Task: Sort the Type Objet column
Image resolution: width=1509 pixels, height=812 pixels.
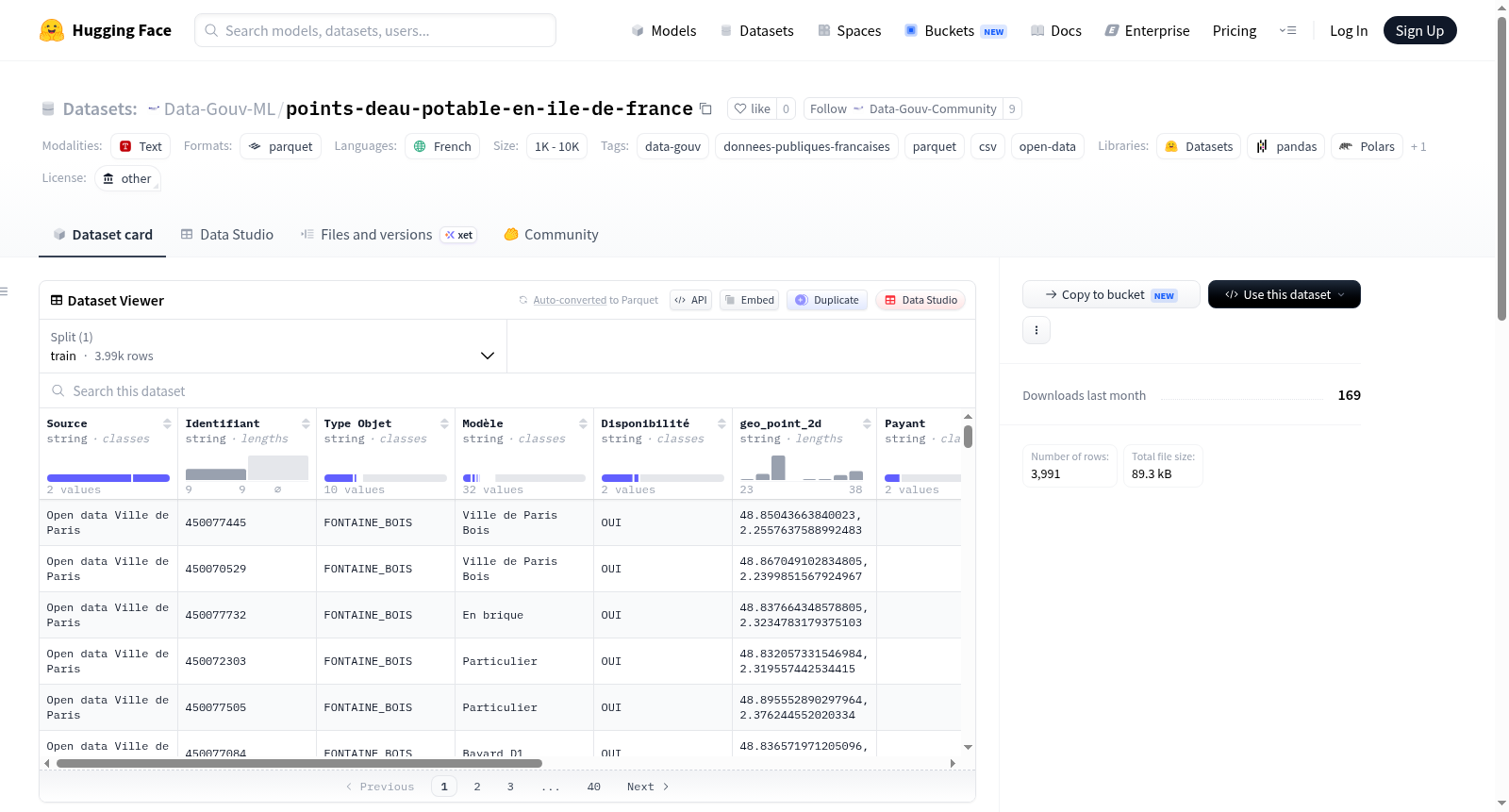Action: 444,423
